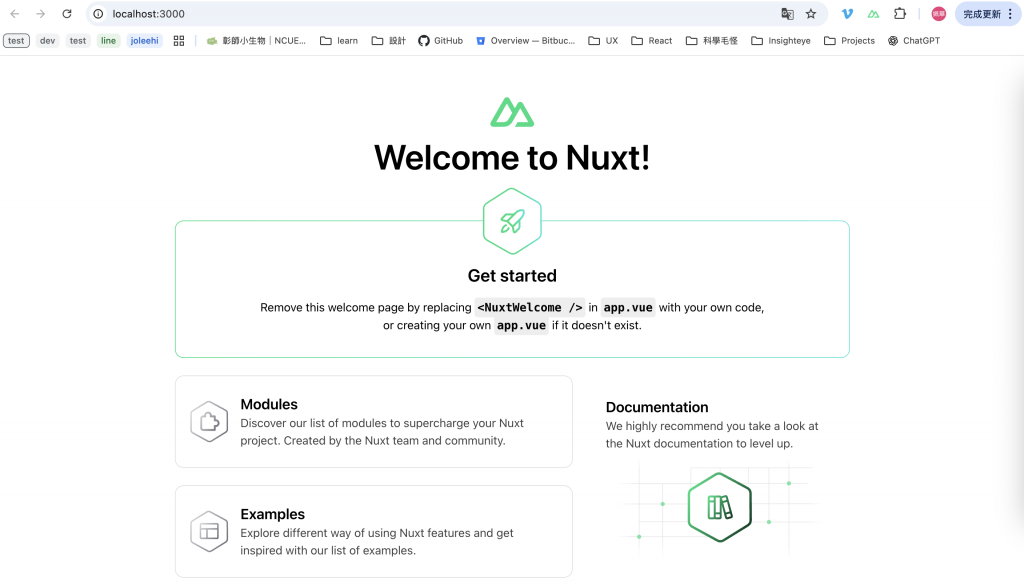
Task: Open the Examples card
Action: (x=374, y=531)
